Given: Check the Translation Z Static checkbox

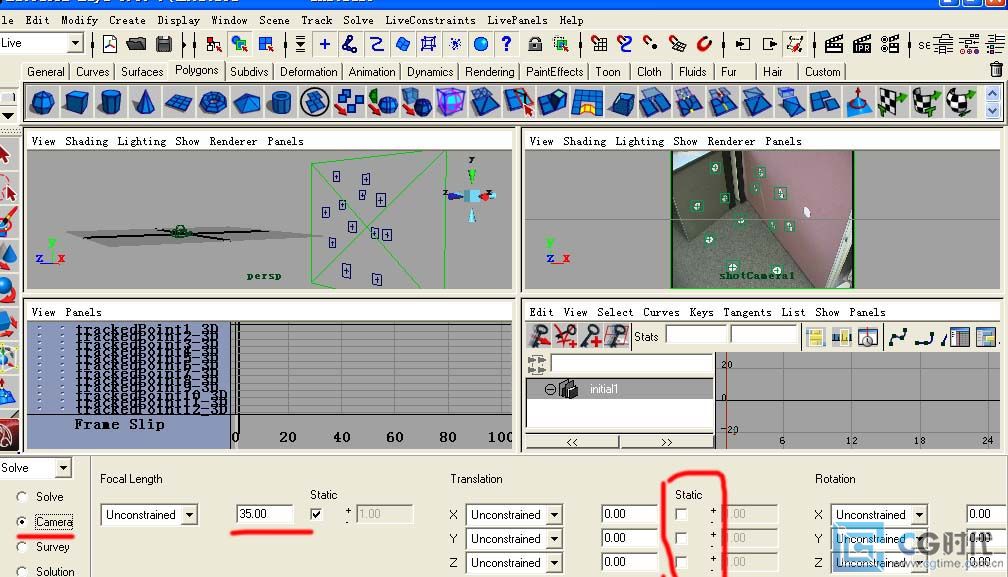Looking at the screenshot, I should pos(681,562).
